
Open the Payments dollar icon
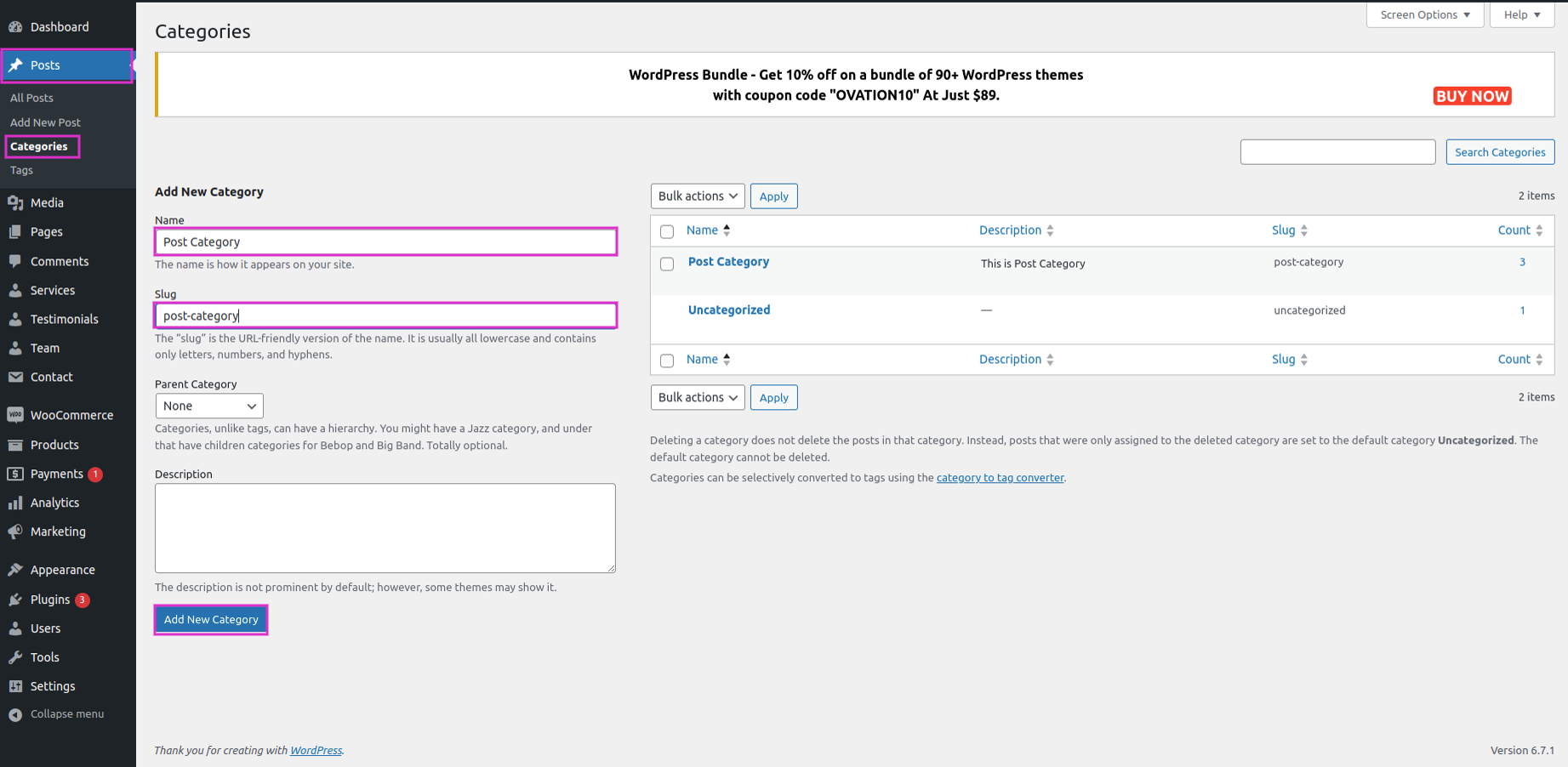pos(15,474)
